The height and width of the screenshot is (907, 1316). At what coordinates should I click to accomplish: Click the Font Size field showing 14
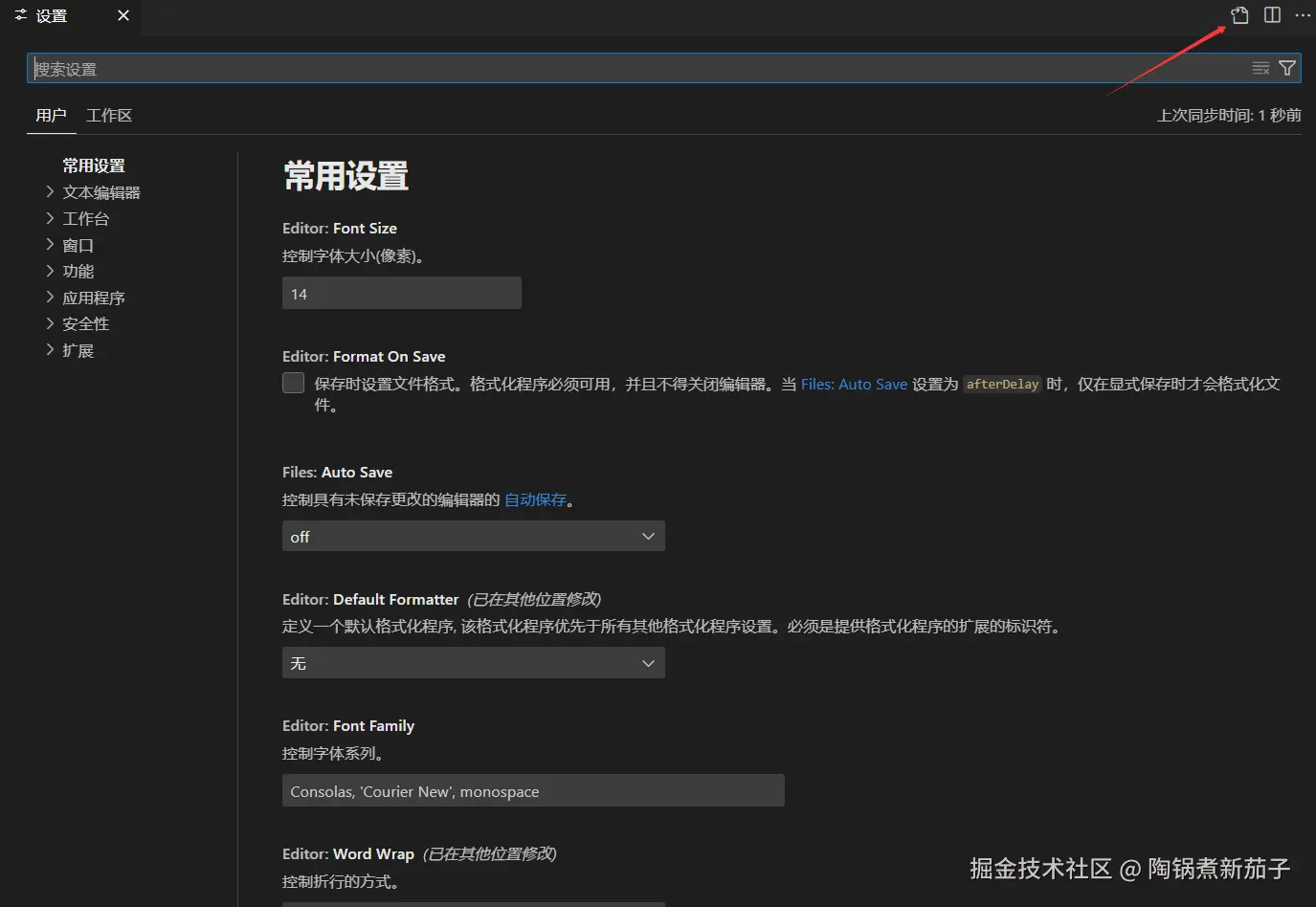[402, 293]
